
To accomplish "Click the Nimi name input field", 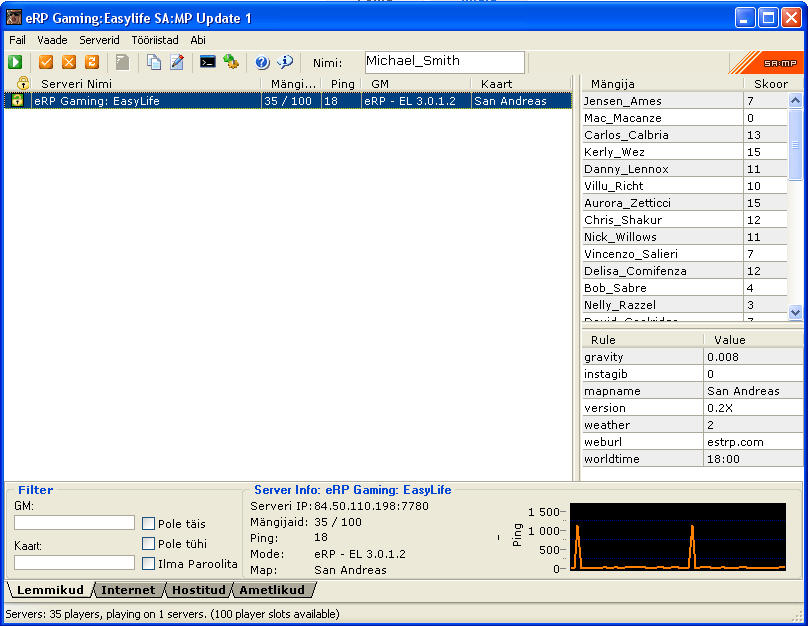I will pos(445,62).
